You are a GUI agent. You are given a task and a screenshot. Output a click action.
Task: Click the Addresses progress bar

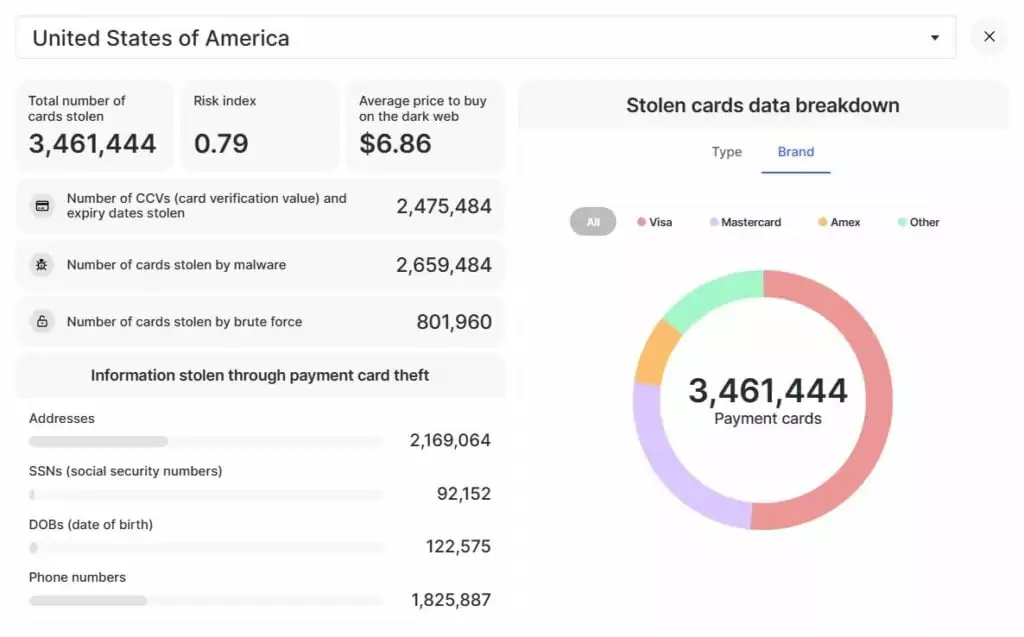[x=206, y=442]
